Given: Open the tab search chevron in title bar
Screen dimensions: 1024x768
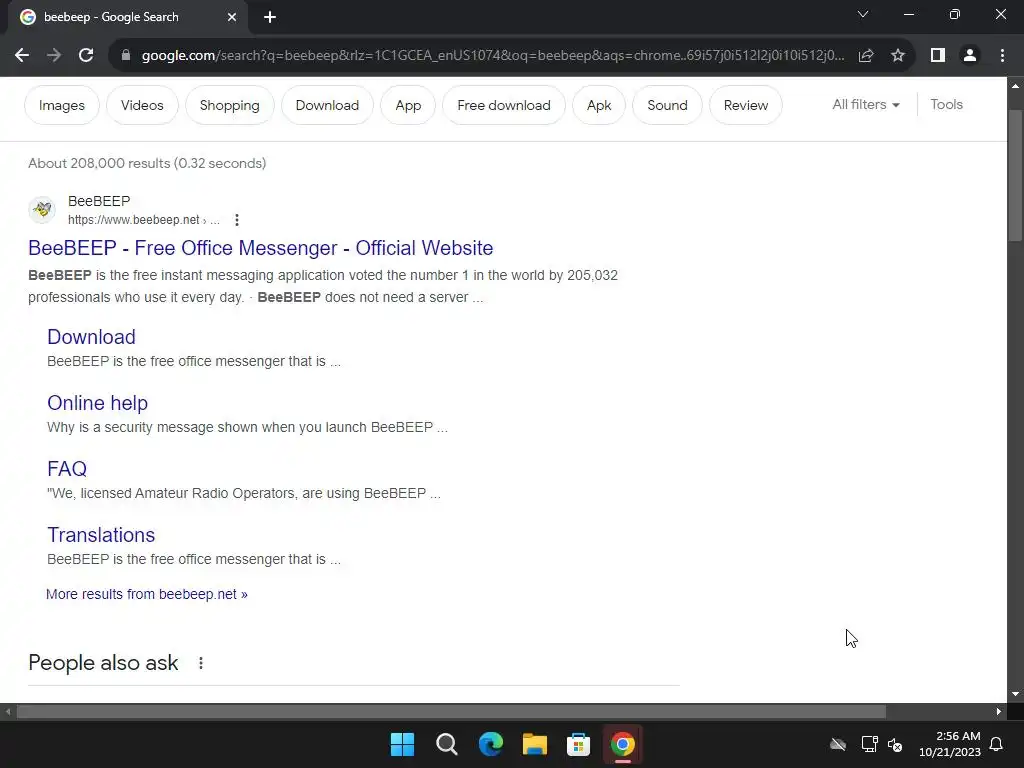Looking at the screenshot, I should coord(863,14).
